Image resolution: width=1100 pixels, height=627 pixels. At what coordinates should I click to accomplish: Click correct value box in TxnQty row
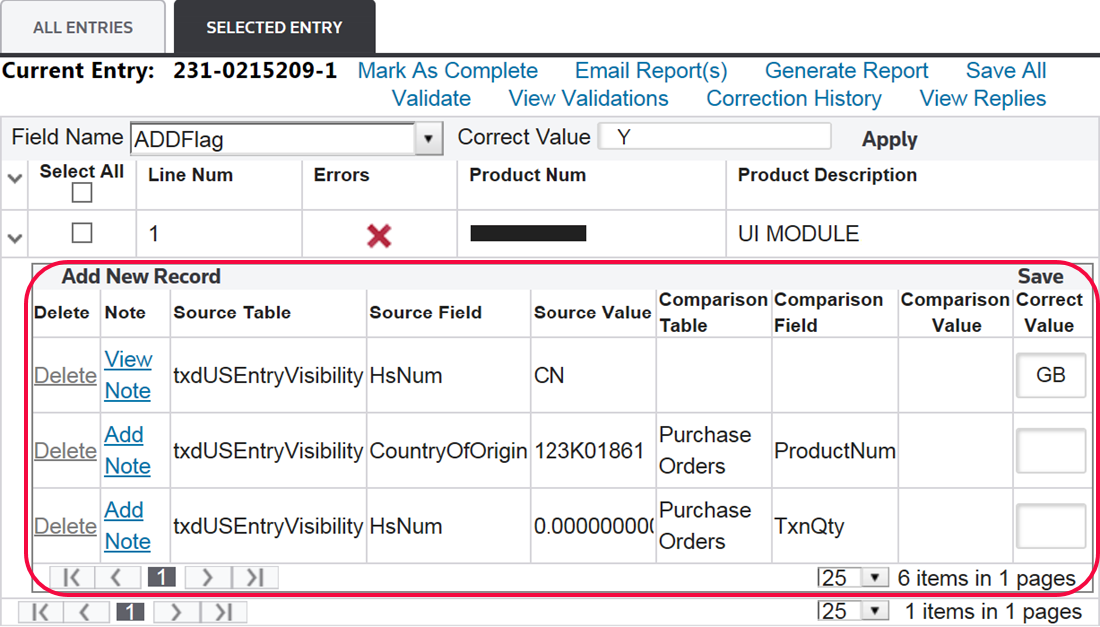tap(1050, 526)
